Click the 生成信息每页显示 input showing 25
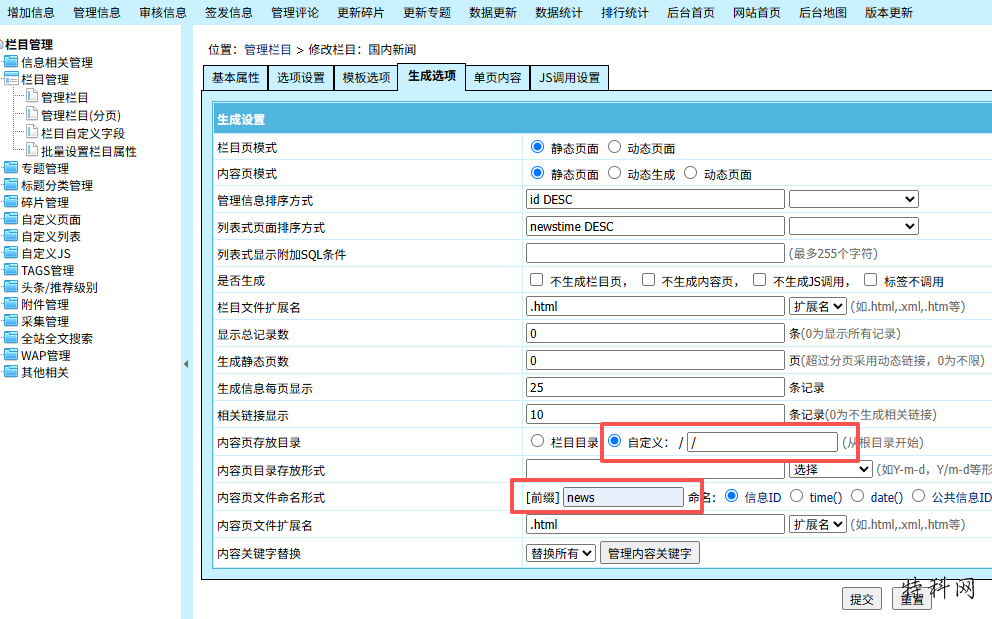This screenshot has height=619, width=992. (655, 387)
